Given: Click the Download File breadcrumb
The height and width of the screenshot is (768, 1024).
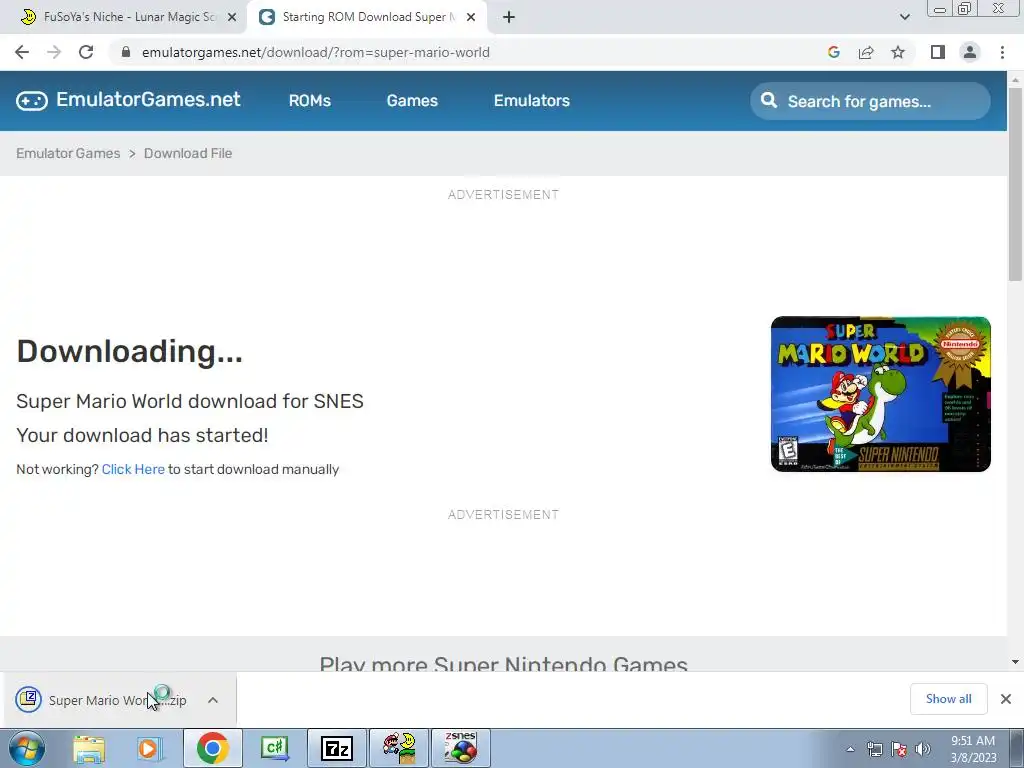Looking at the screenshot, I should [x=187, y=153].
